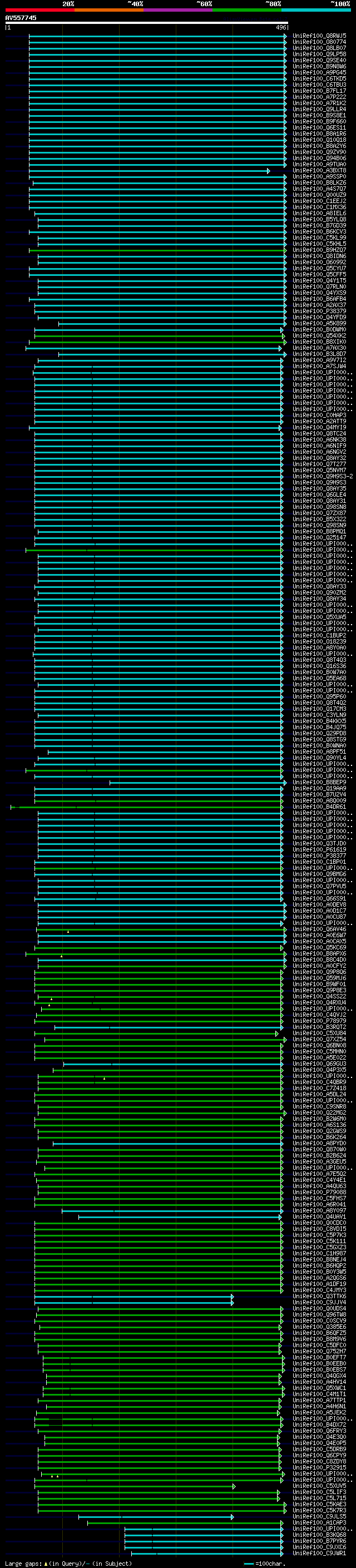Select UniRef100_B3RQT2 label

(319, 1027)
